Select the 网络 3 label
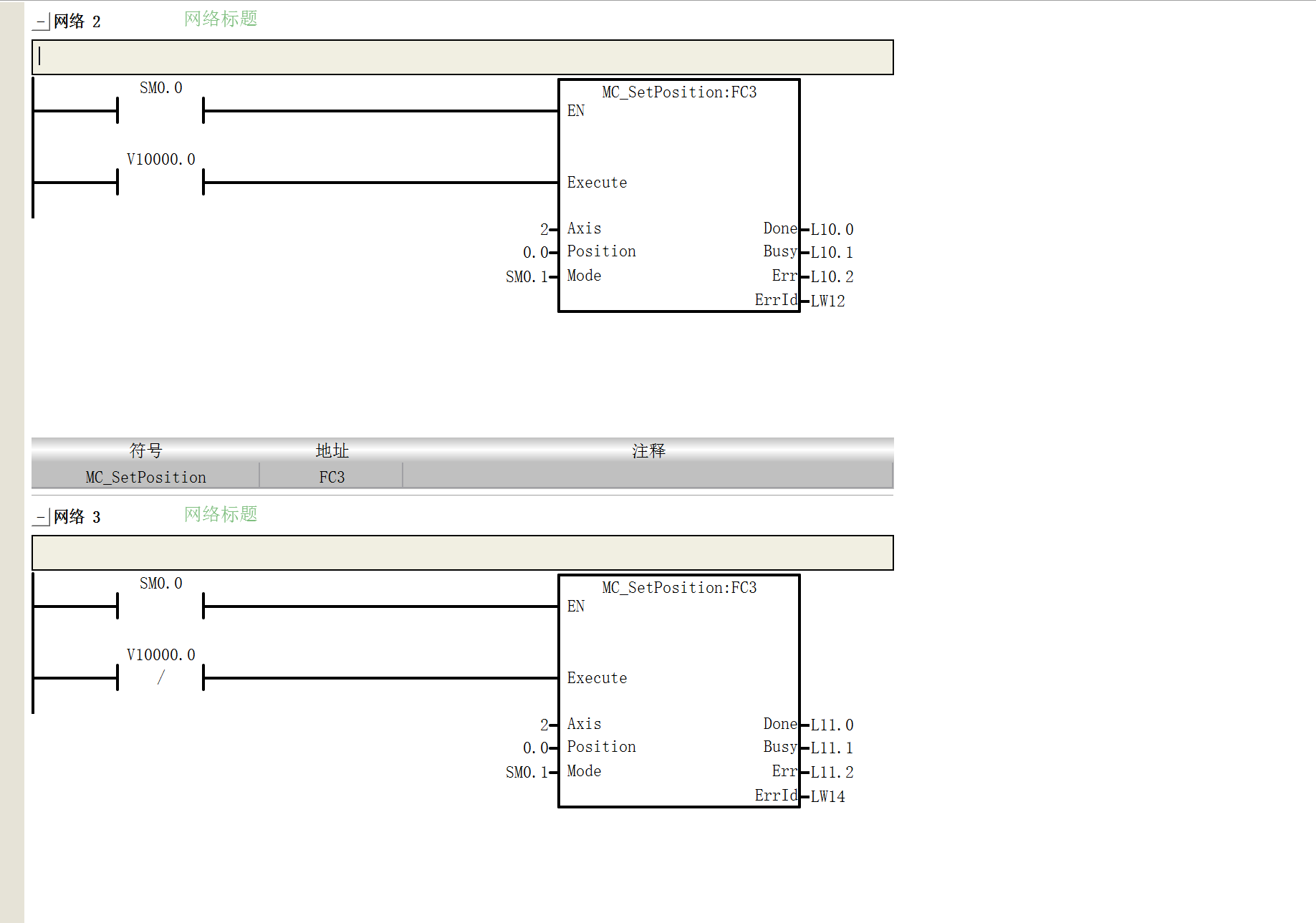1316x923 pixels. coord(77,517)
